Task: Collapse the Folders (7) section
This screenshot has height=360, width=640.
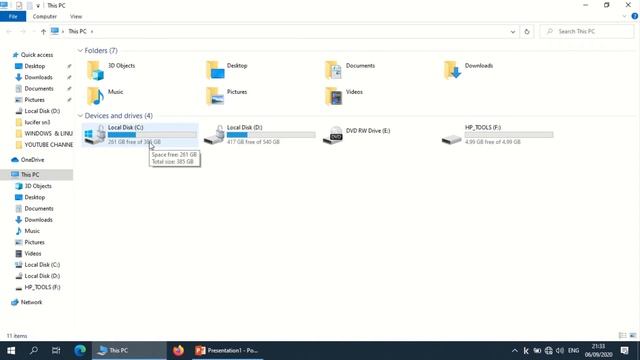Action: 80,51
